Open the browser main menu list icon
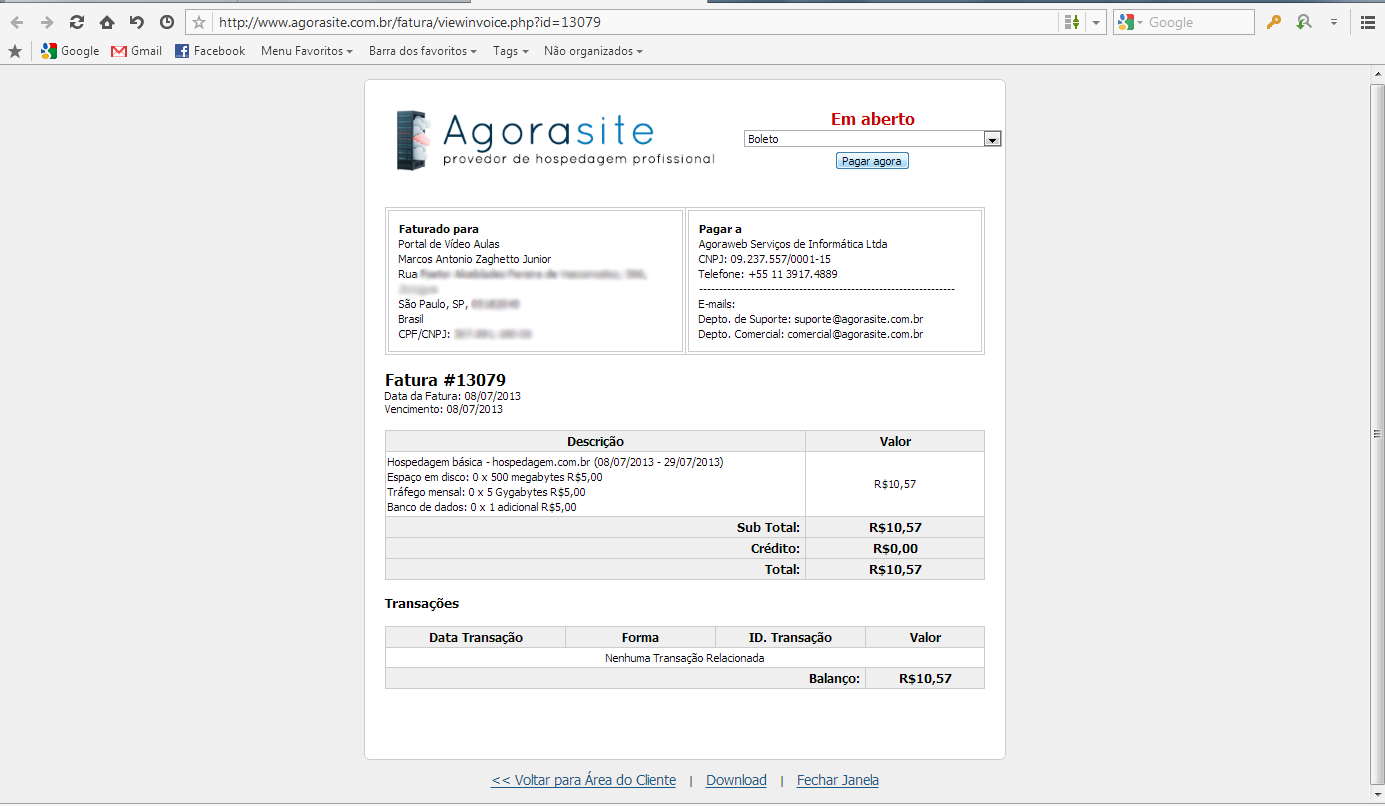 pyautogui.click(x=1368, y=22)
